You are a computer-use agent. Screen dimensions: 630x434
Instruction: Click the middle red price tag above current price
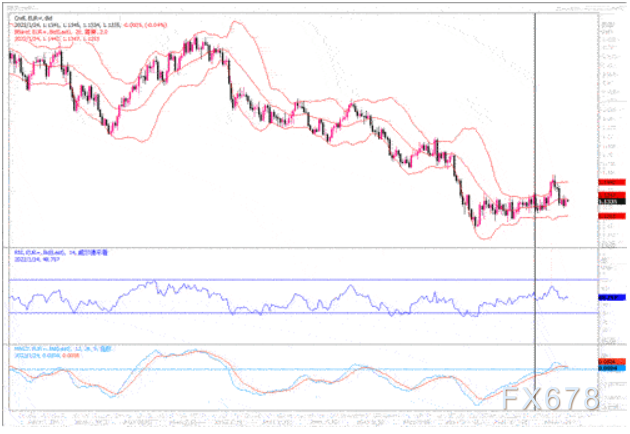pos(612,195)
